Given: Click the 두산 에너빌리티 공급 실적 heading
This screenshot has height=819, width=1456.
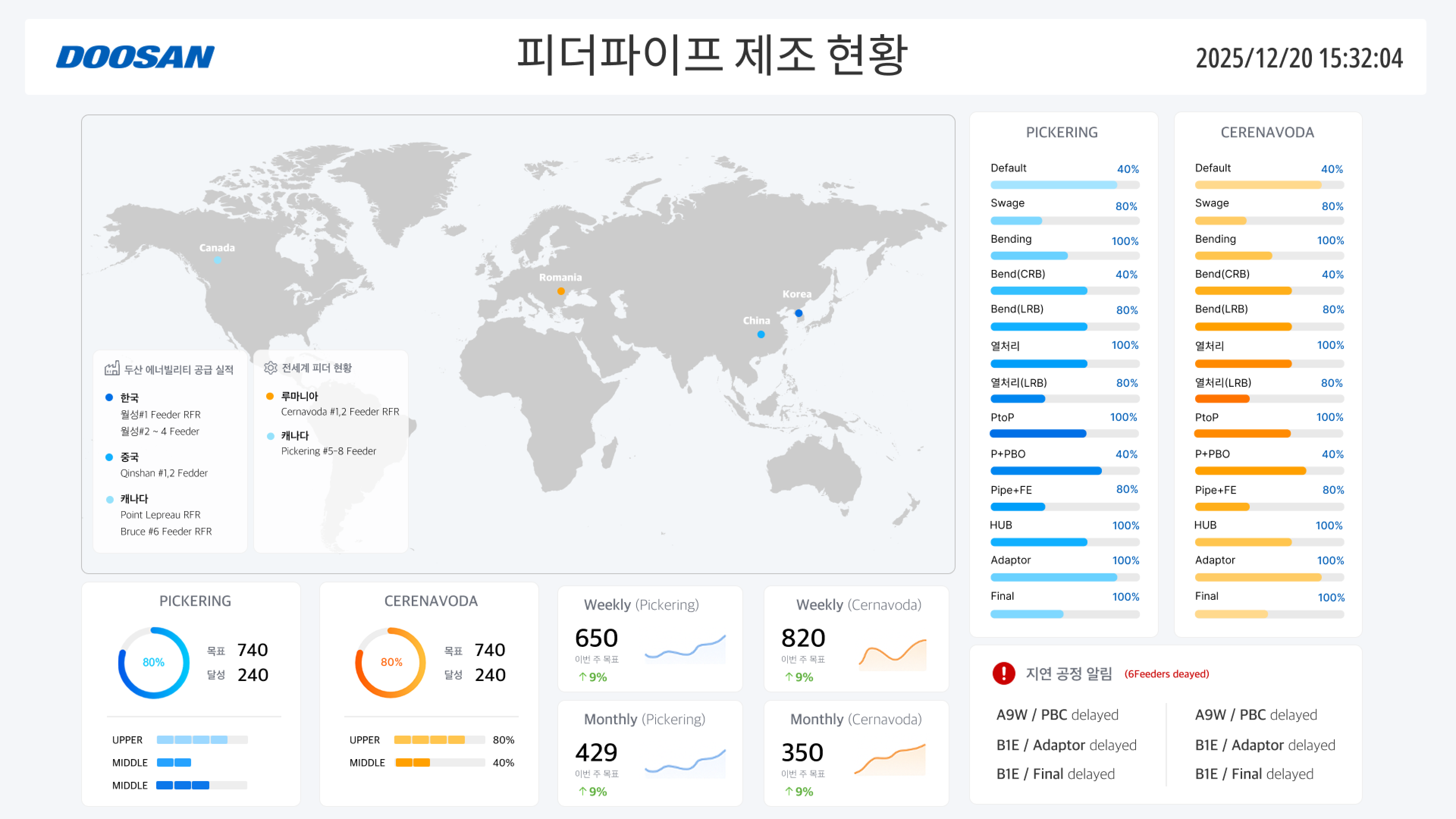Looking at the screenshot, I should pos(179,370).
